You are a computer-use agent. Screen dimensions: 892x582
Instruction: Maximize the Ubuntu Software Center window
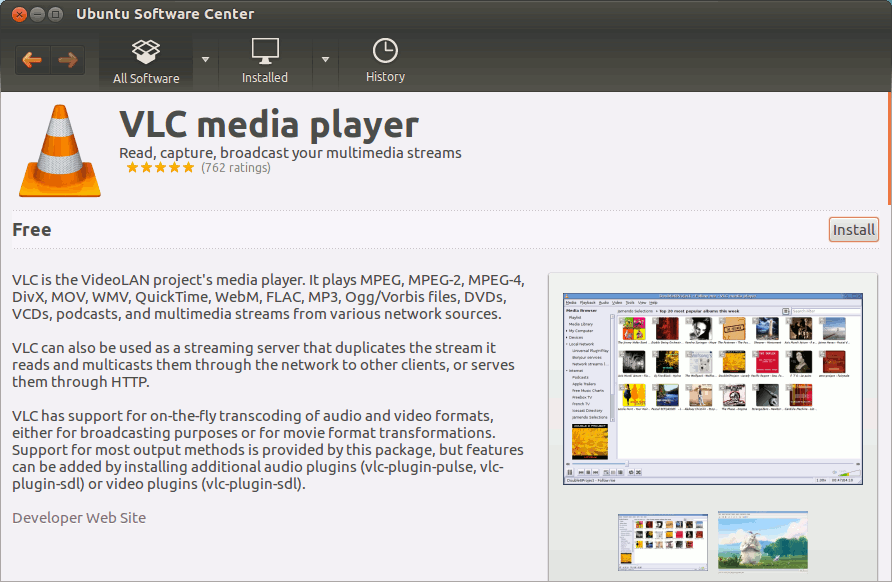(57, 14)
